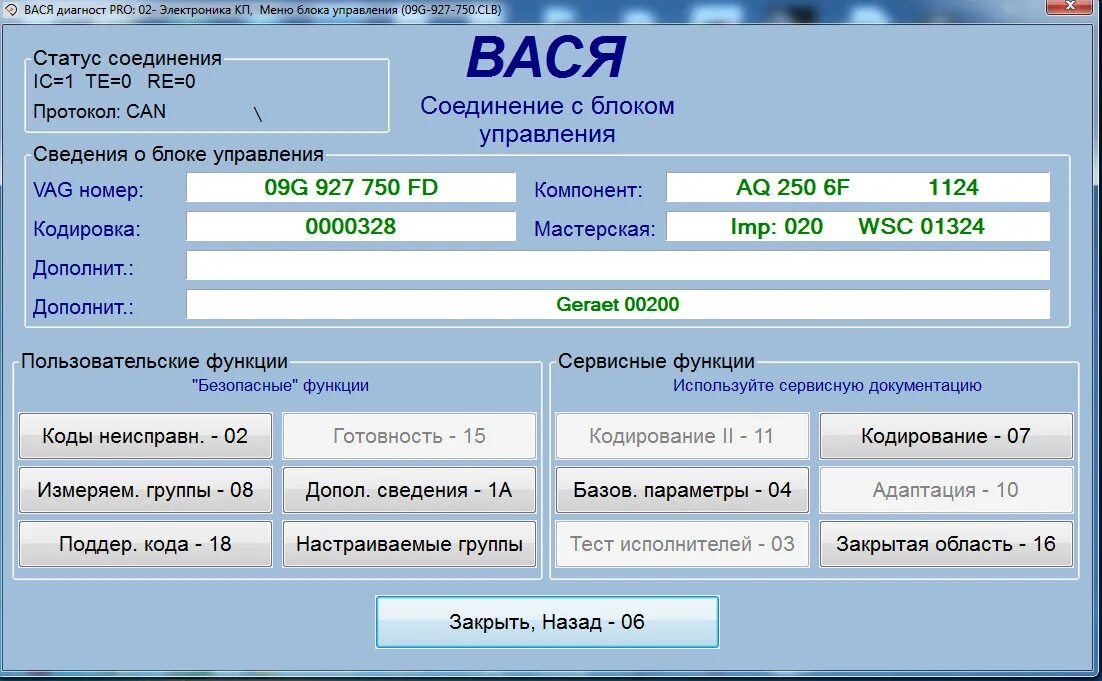1102x681 pixels.
Task: Click the disabled 'Готовность - 15' button
Action: [x=409, y=436]
